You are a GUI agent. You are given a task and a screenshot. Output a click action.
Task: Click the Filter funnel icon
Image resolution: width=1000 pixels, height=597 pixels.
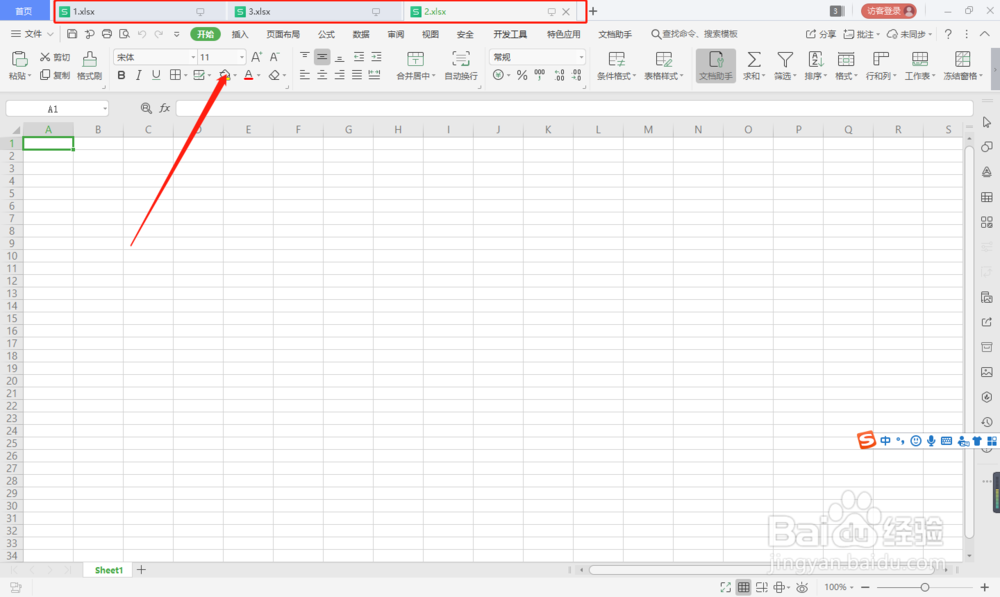785,59
